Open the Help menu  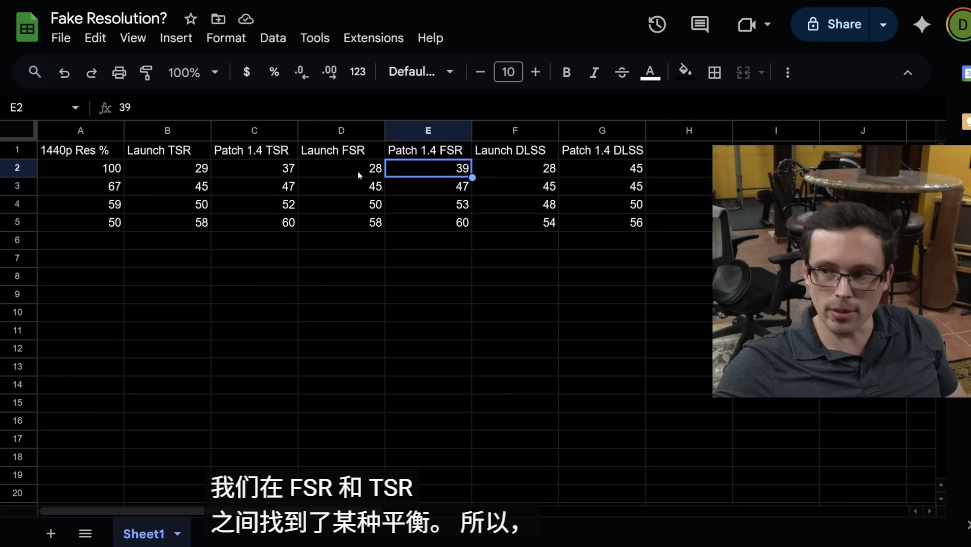pyautogui.click(x=430, y=38)
